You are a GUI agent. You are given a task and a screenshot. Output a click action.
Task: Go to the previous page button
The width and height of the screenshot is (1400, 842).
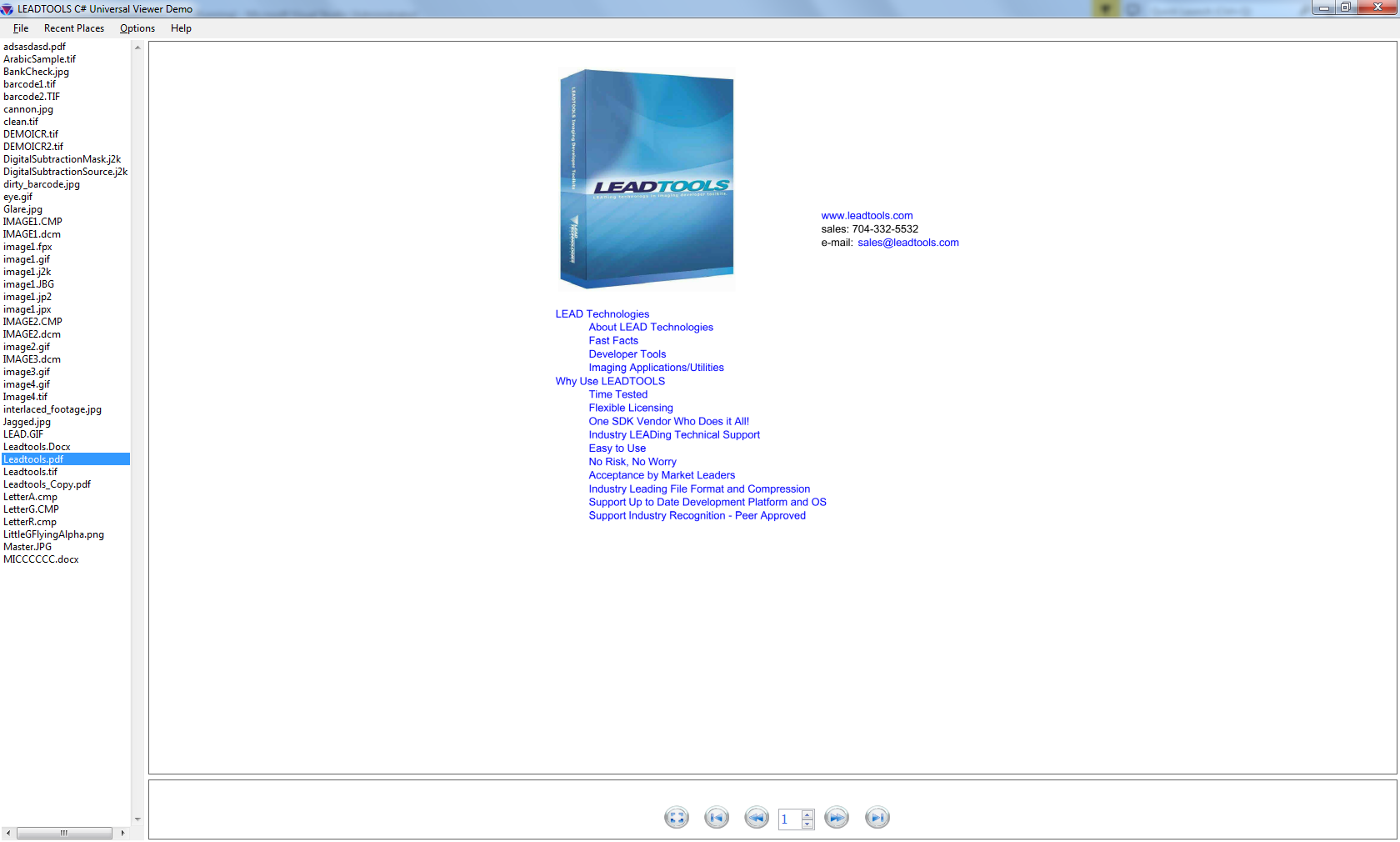[x=757, y=818]
